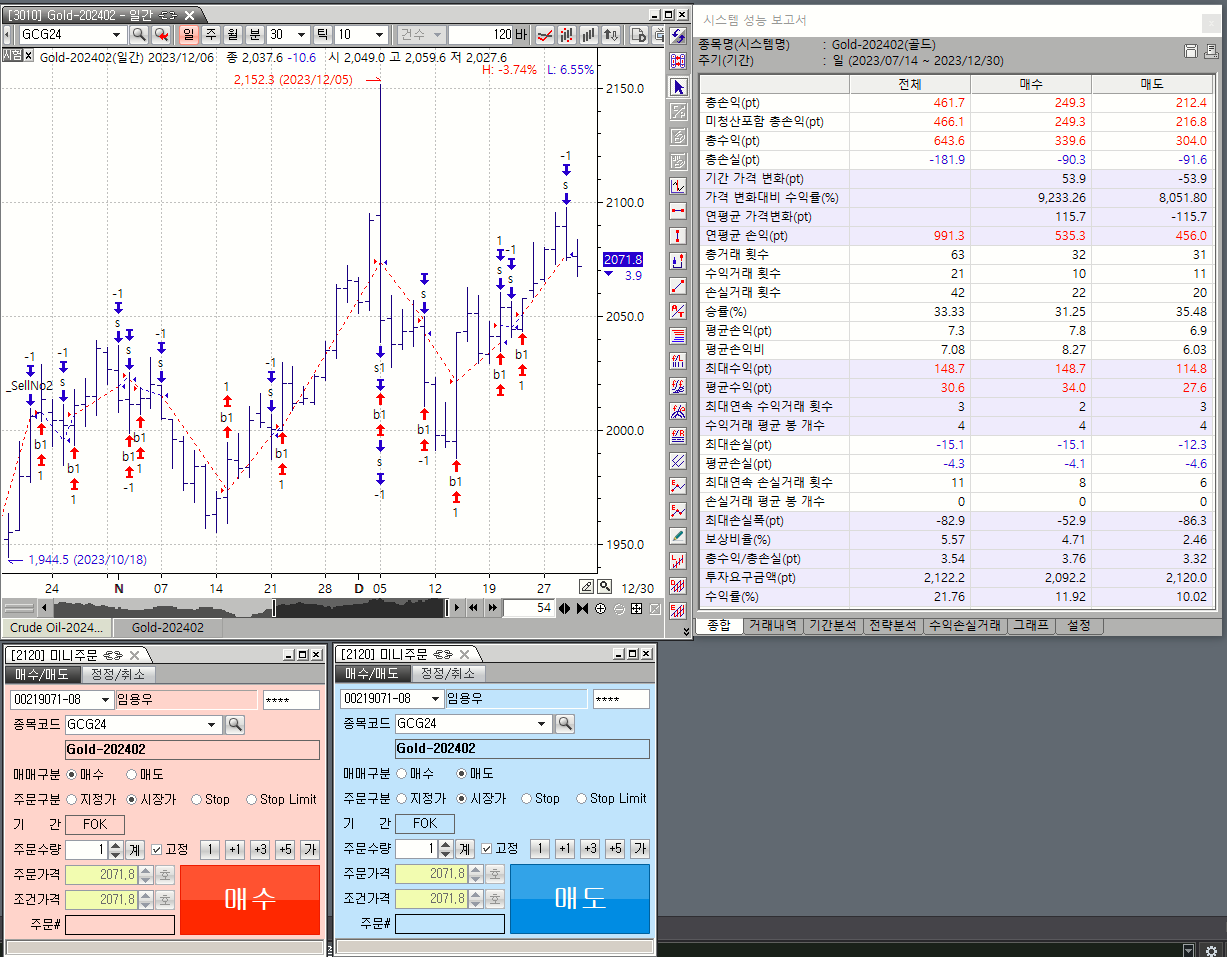Click the symbol search magnifier in chart toolbar
This screenshot has height=957, width=1227.
pyautogui.click(x=139, y=35)
